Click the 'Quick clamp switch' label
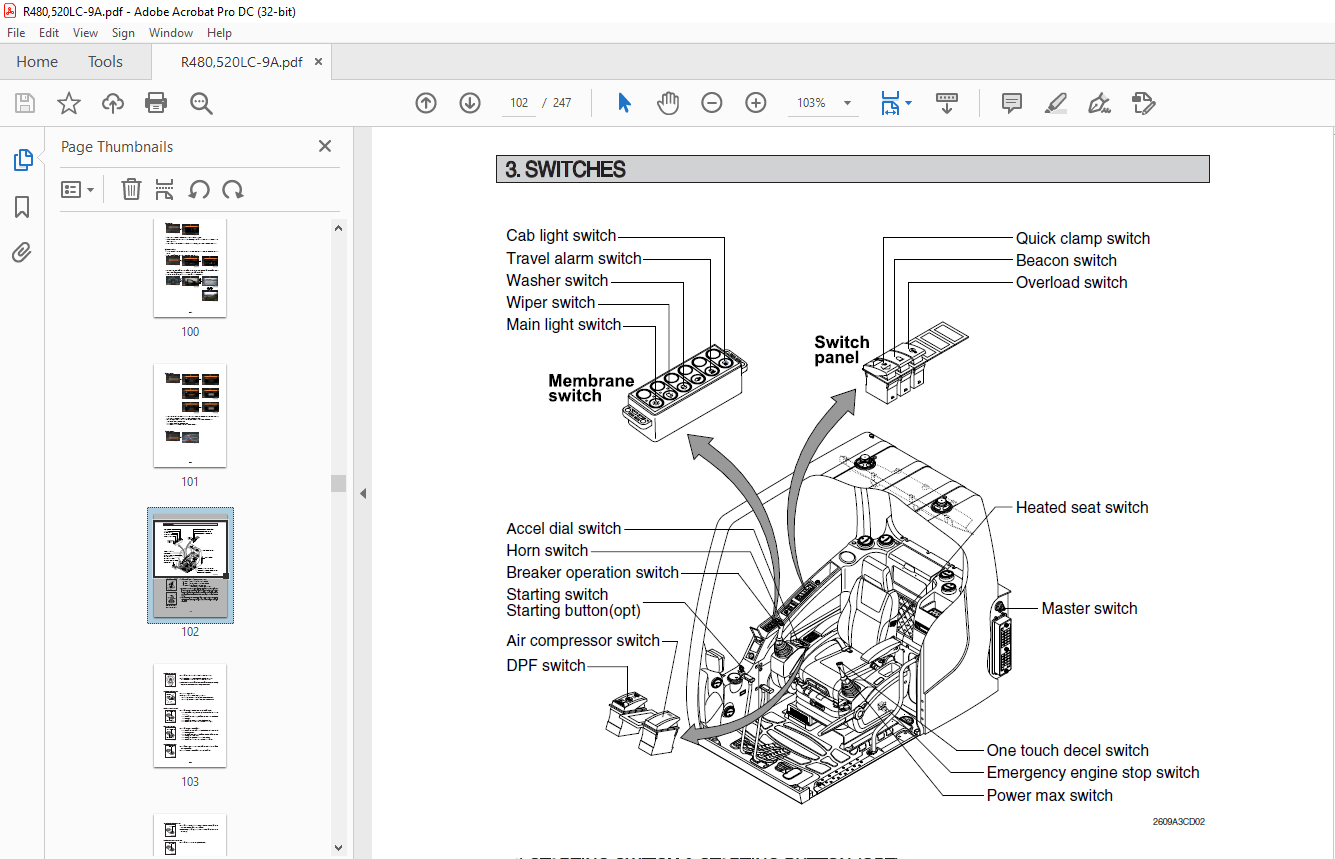 tap(1083, 238)
